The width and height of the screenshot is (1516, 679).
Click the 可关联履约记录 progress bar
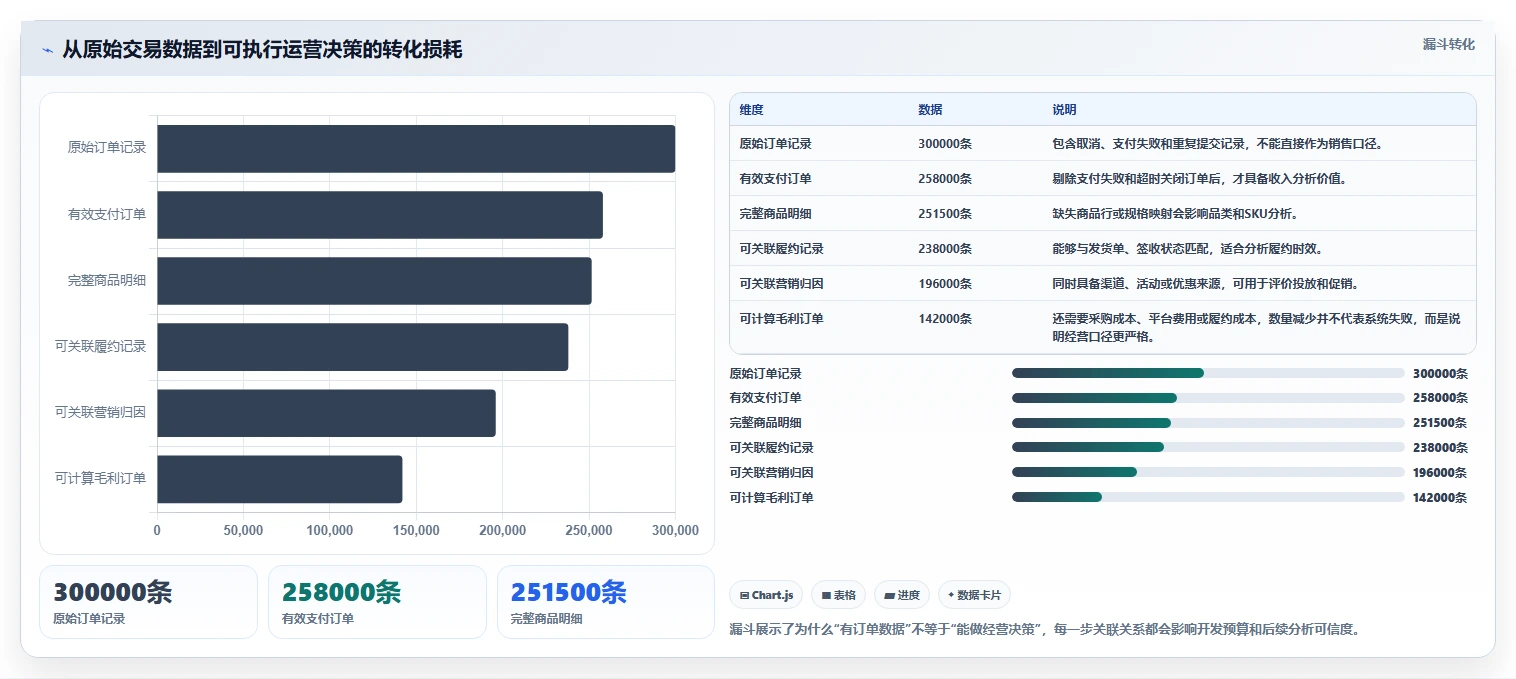click(1208, 448)
